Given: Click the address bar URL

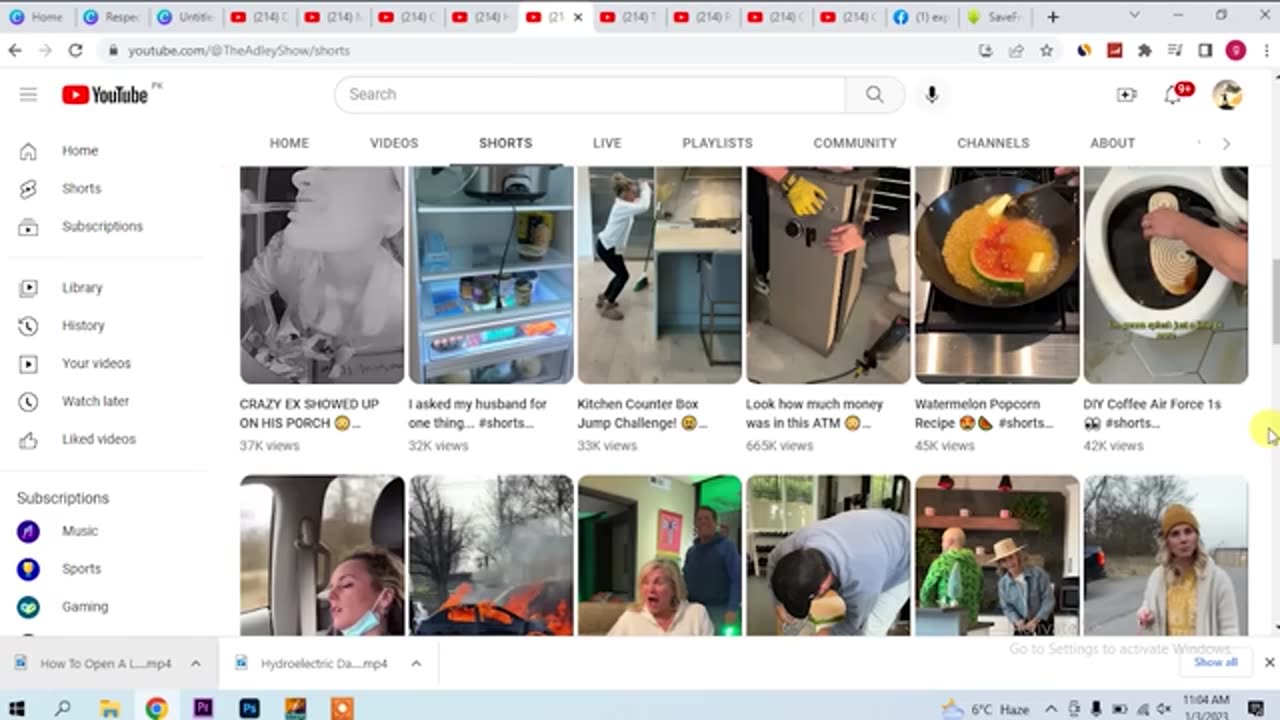Looking at the screenshot, I should click(x=239, y=50).
